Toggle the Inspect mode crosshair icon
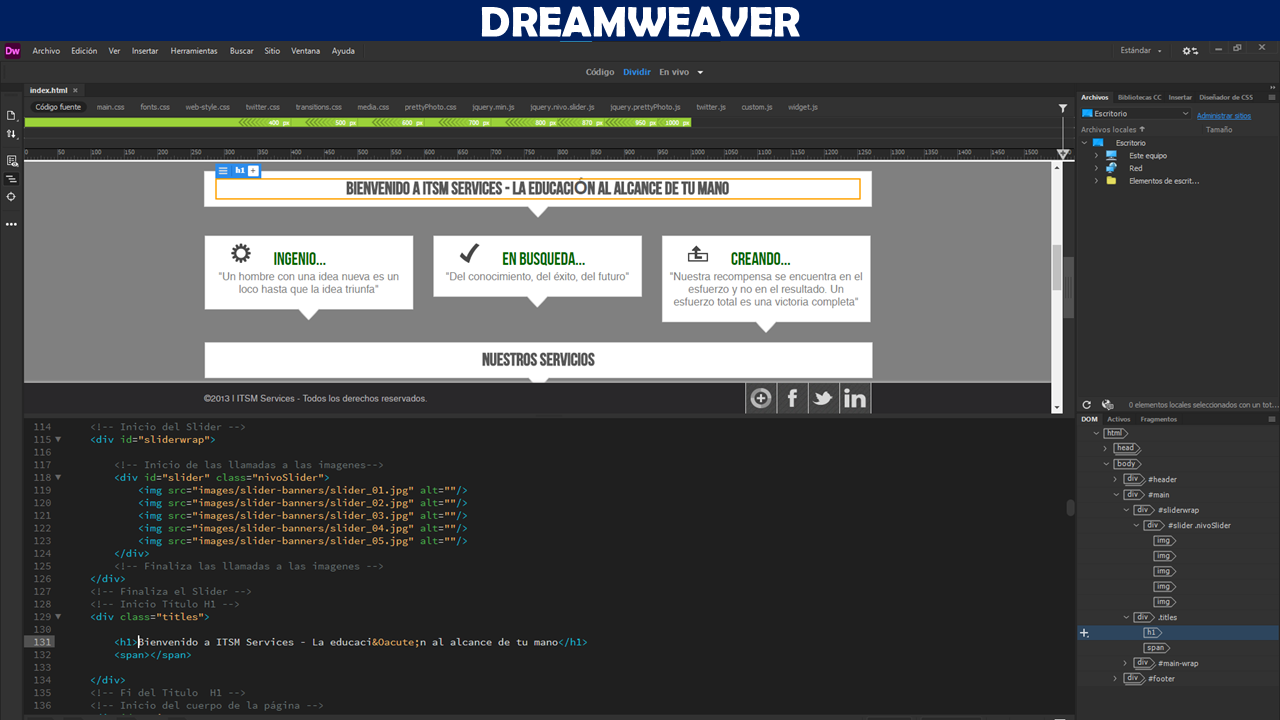This screenshot has height=720, width=1280. tap(11, 196)
